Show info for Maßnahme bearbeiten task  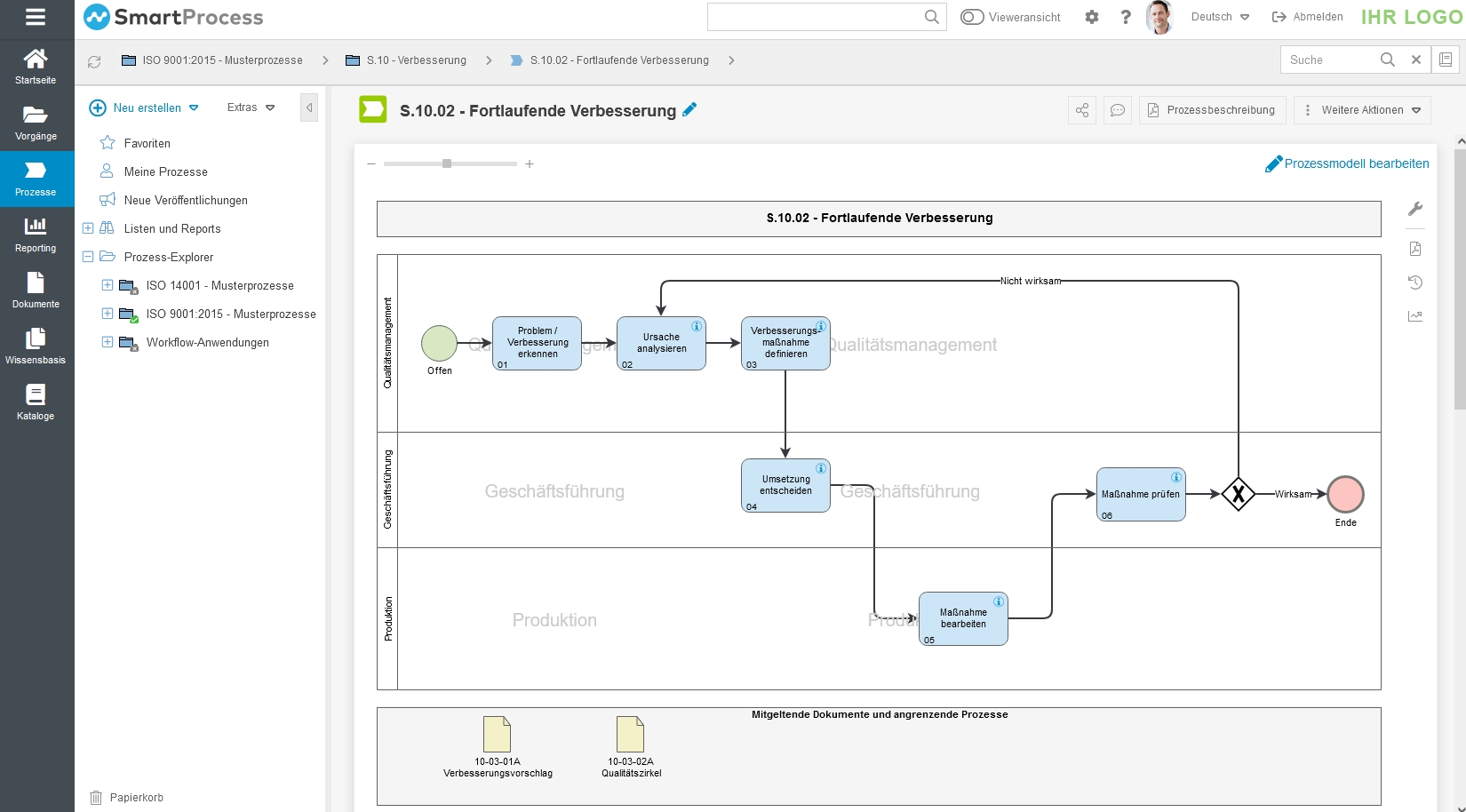pos(999,601)
